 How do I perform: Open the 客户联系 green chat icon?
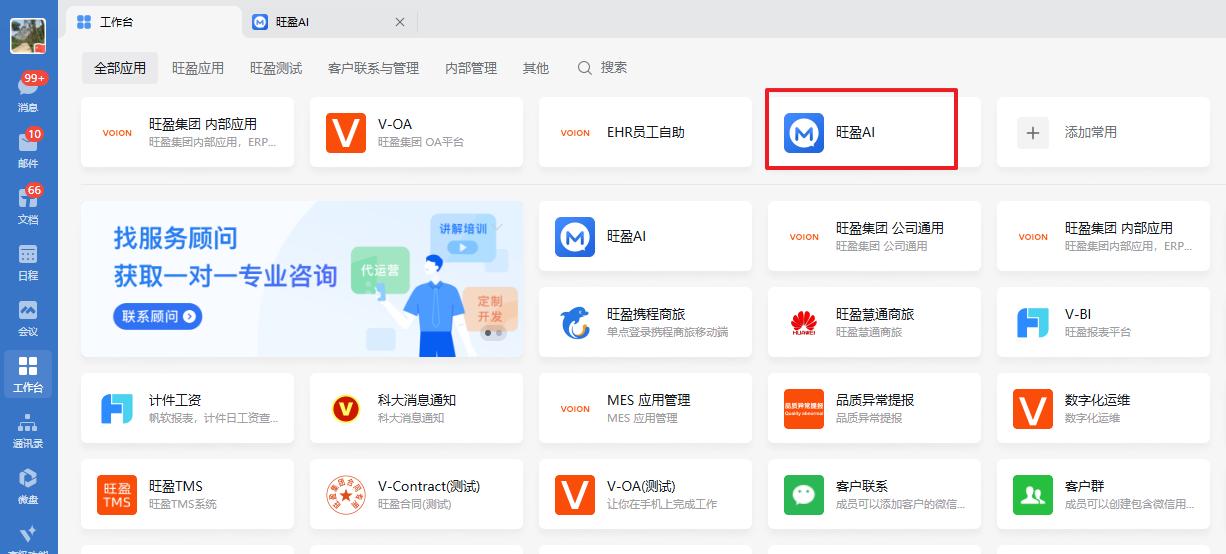click(x=804, y=495)
